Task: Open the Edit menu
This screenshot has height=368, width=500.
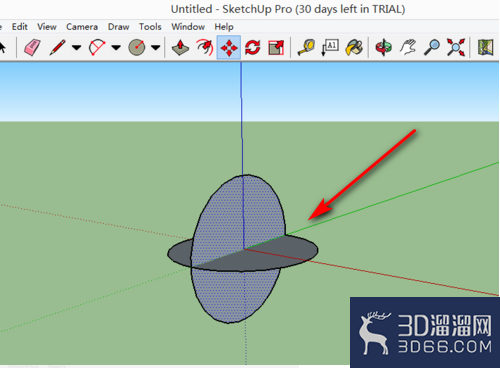Action: click(x=20, y=27)
